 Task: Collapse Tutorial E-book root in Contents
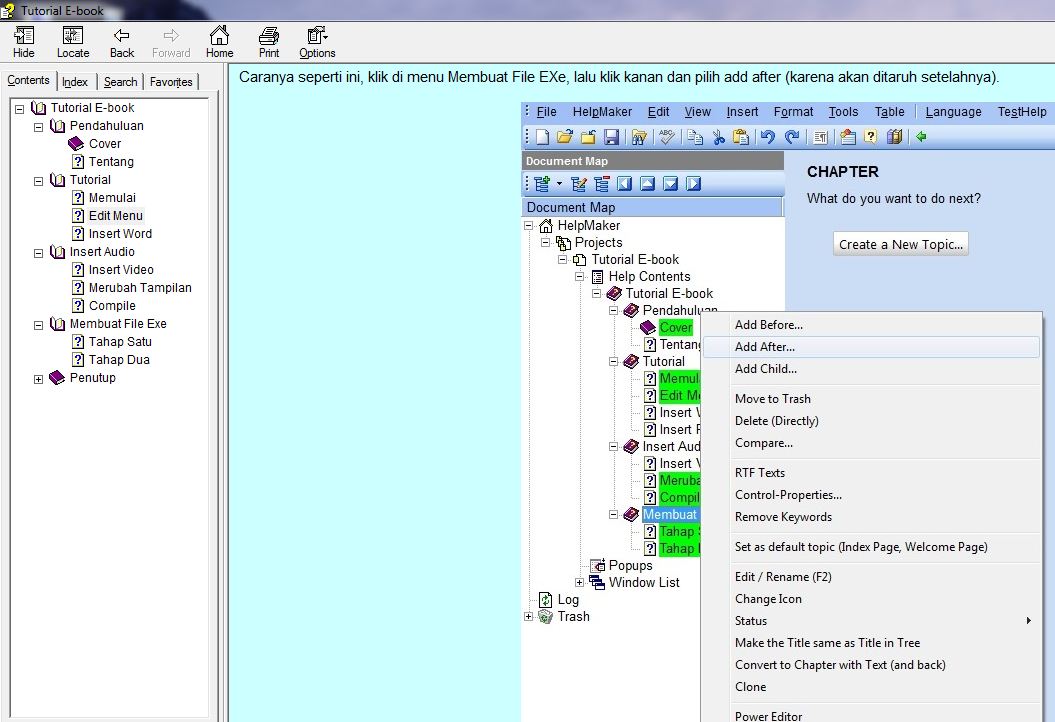coord(20,108)
